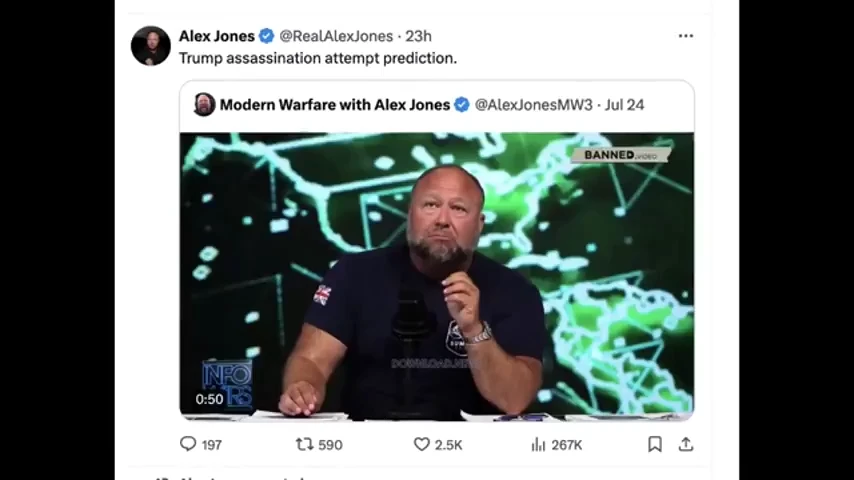Visit the @AlexJonesMW3 handle
This screenshot has width=854, height=480.
(534, 105)
